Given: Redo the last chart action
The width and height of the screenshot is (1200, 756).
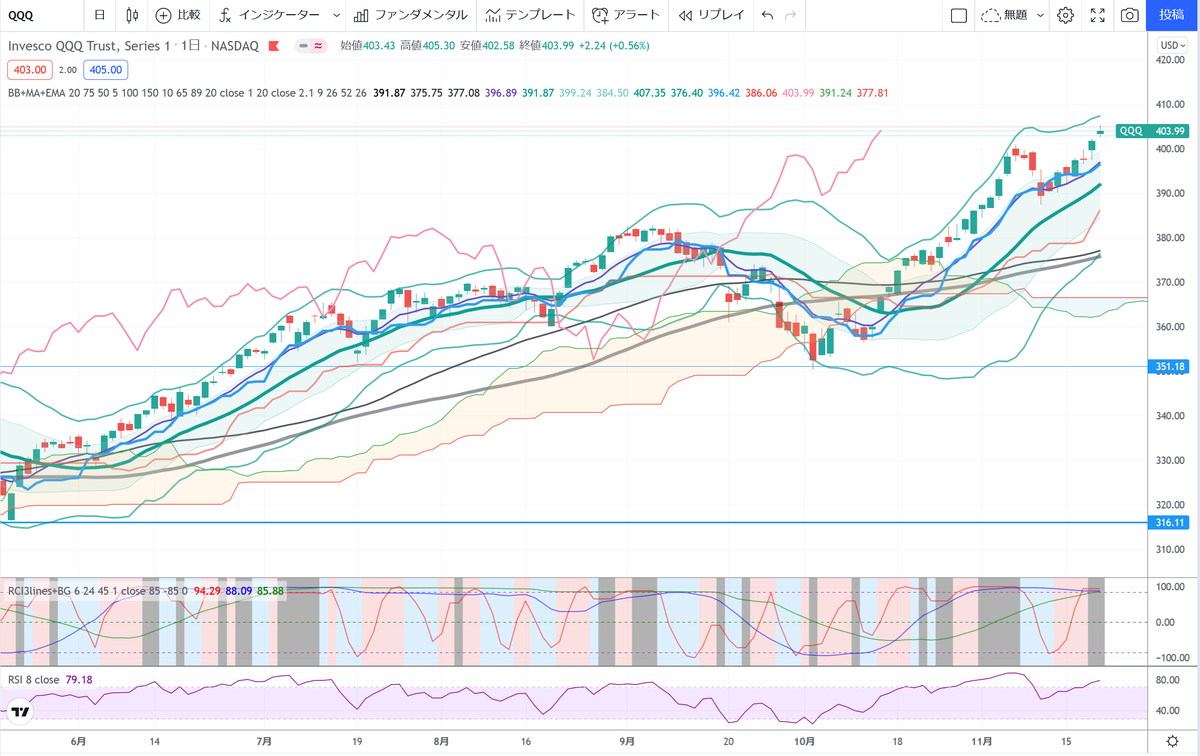Looking at the screenshot, I should click(x=791, y=15).
